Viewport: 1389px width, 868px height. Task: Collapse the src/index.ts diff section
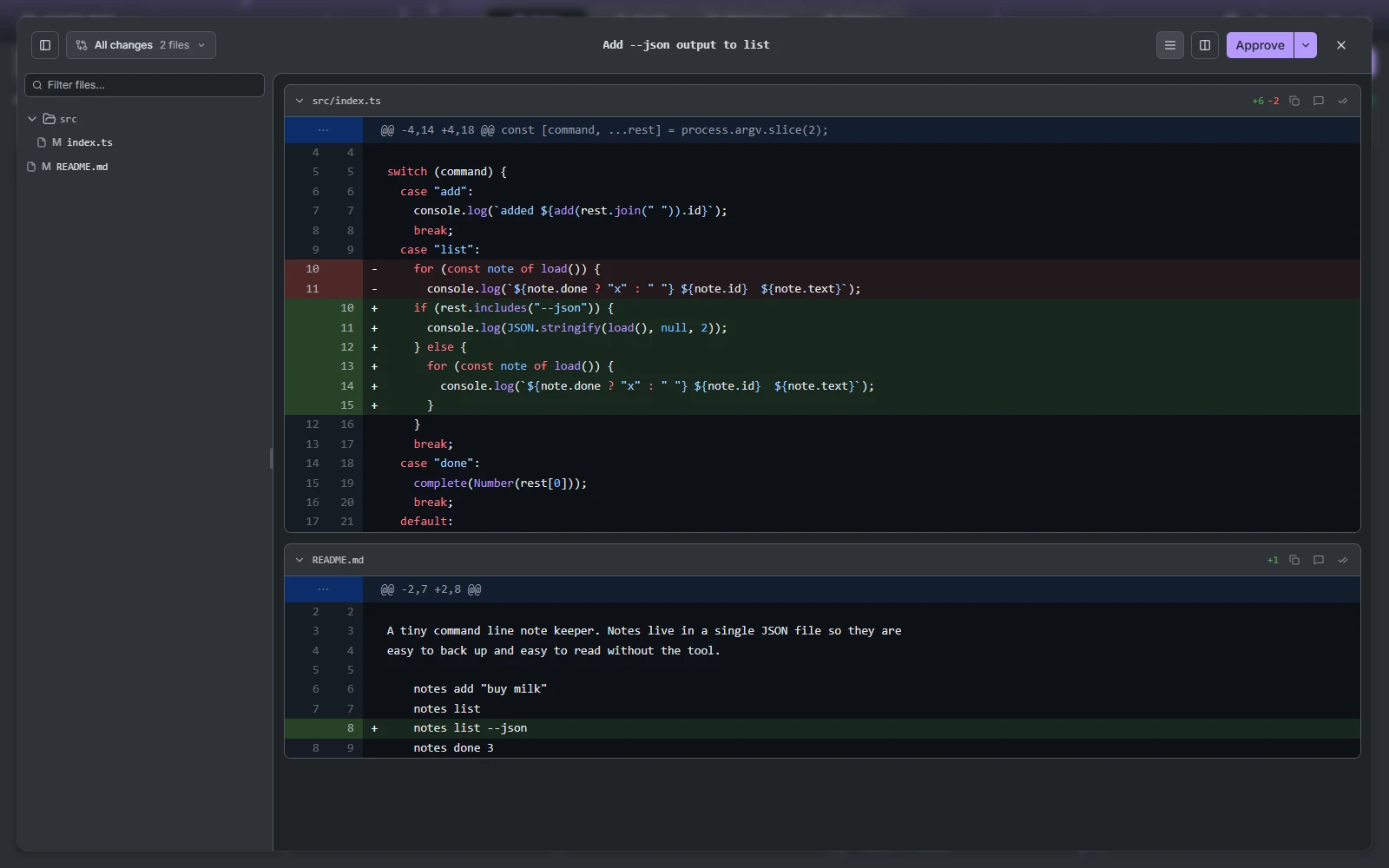(300, 101)
